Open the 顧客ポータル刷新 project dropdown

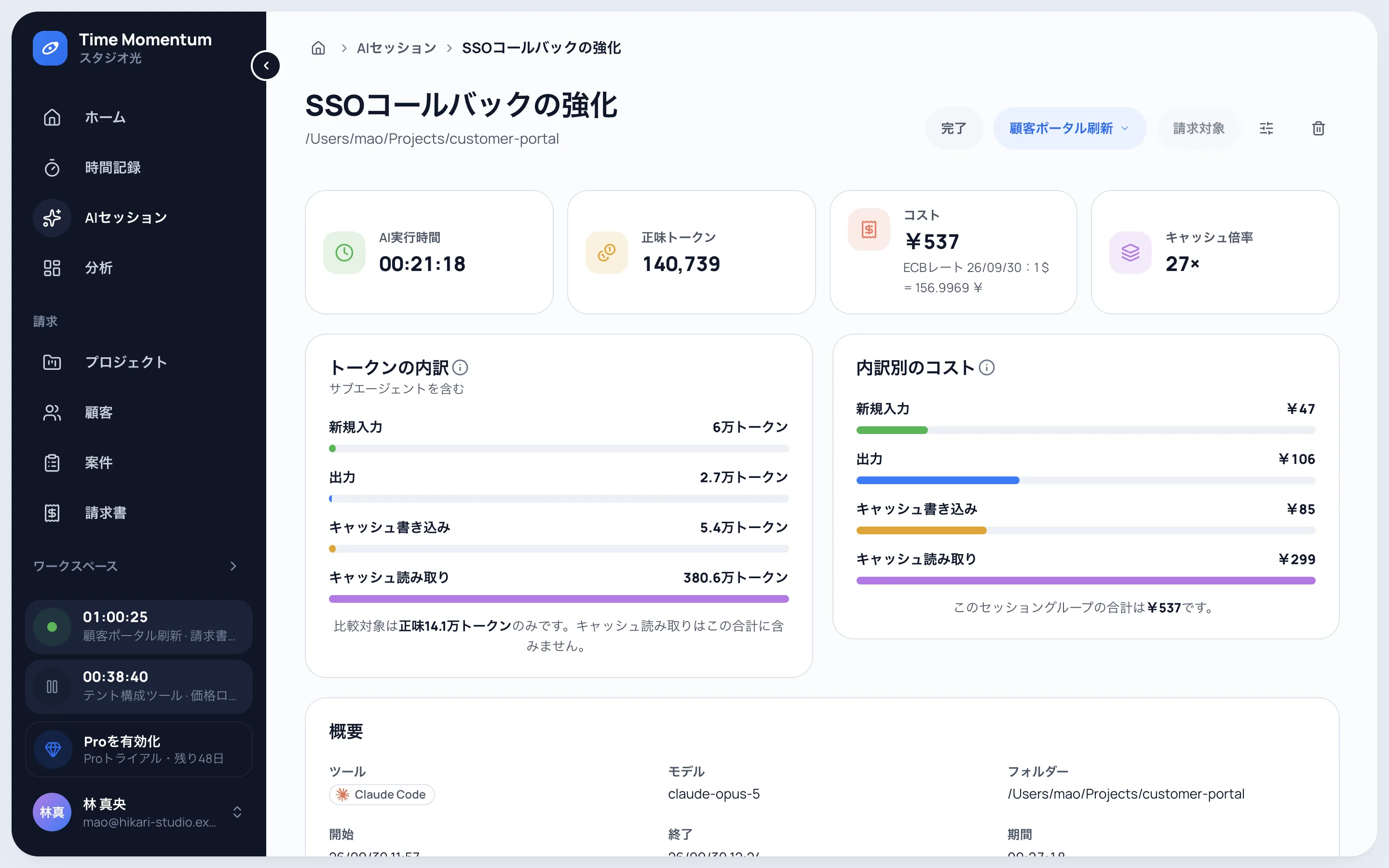1070,129
